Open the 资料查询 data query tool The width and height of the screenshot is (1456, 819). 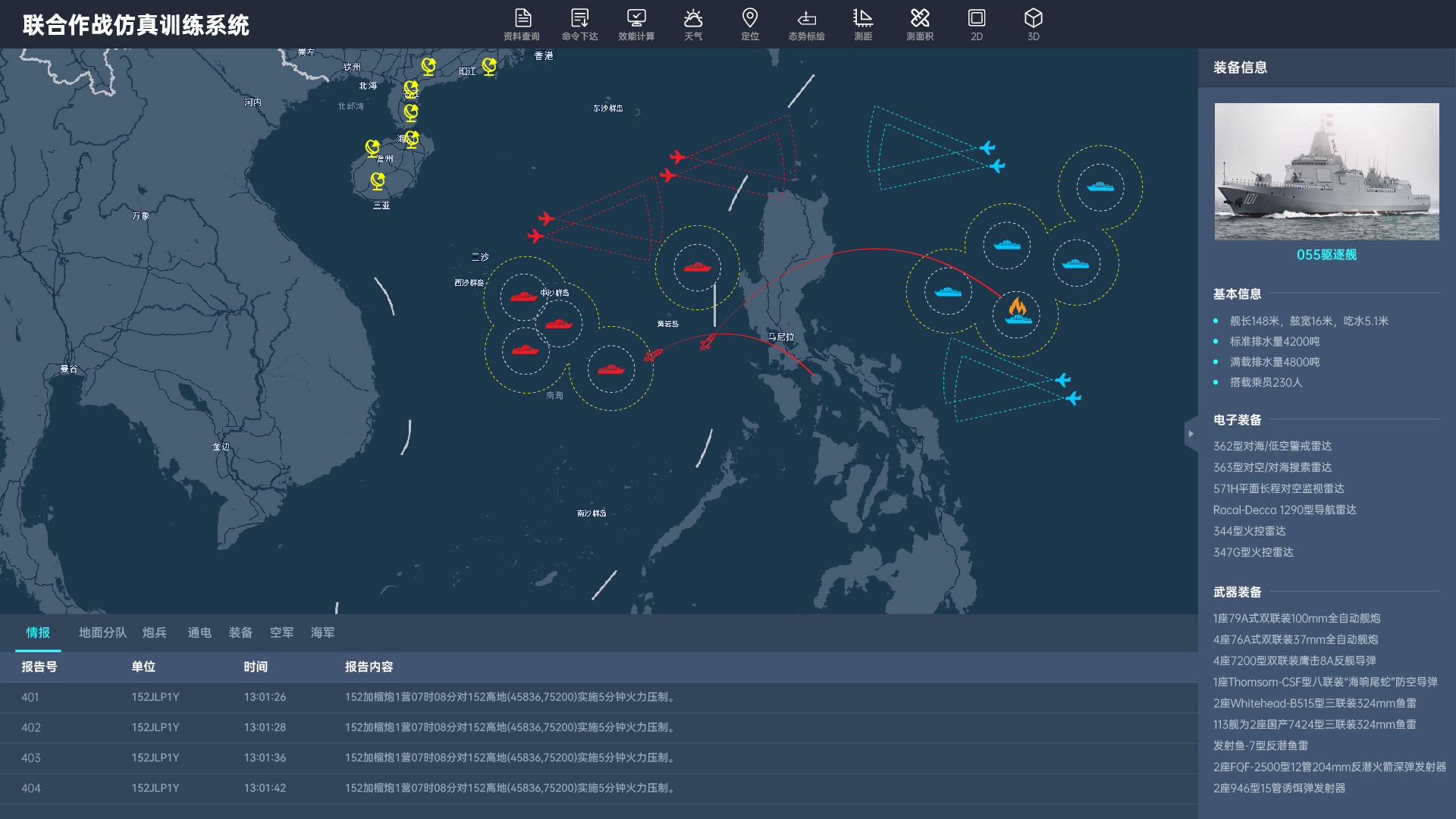tap(522, 24)
